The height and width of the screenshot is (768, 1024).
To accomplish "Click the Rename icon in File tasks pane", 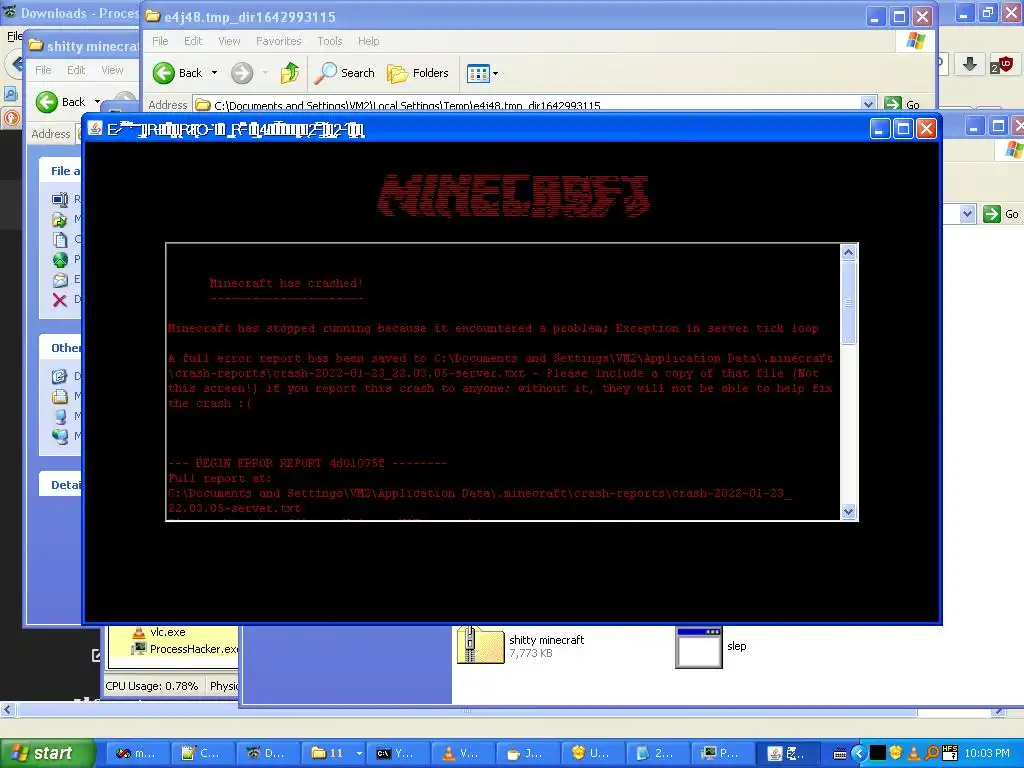I will tap(59, 200).
